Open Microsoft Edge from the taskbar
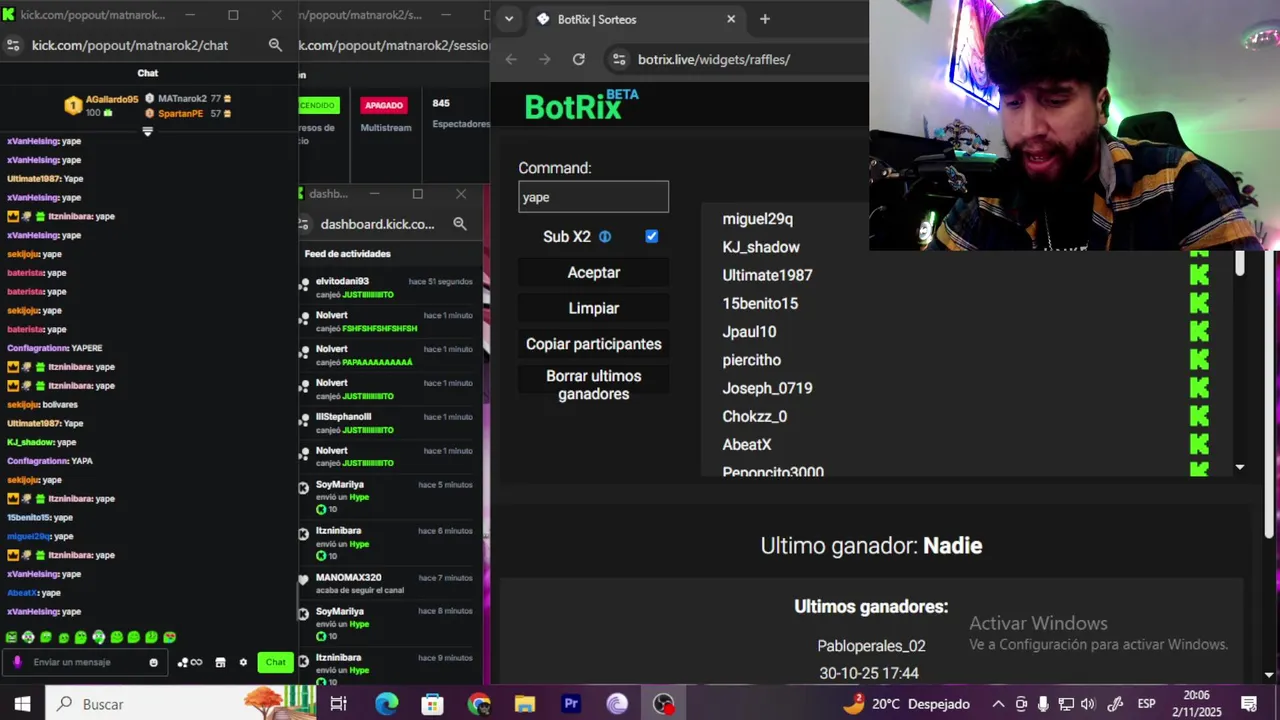 coord(386,704)
